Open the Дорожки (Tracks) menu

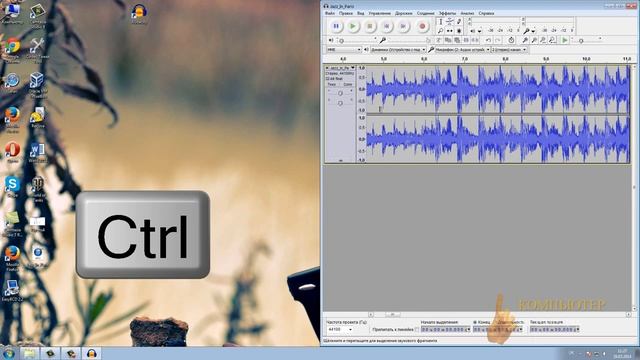[x=404, y=13]
